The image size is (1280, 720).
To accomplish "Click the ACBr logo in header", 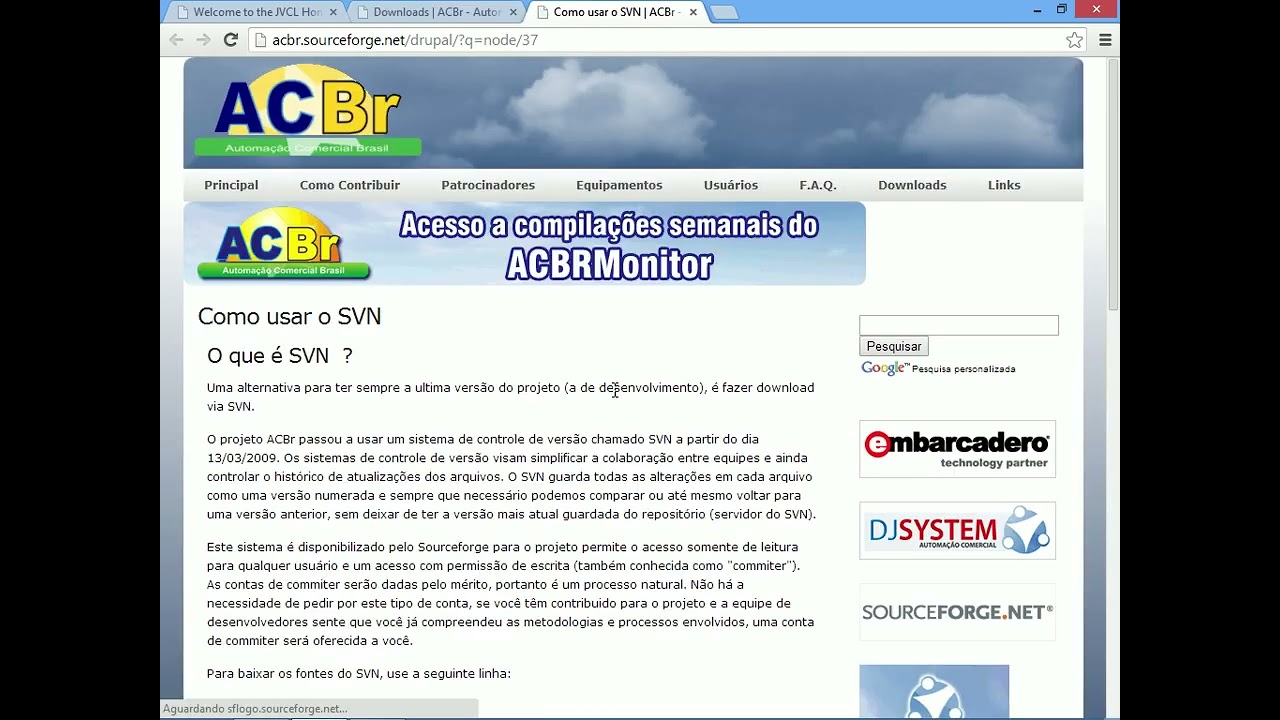I will [x=307, y=112].
